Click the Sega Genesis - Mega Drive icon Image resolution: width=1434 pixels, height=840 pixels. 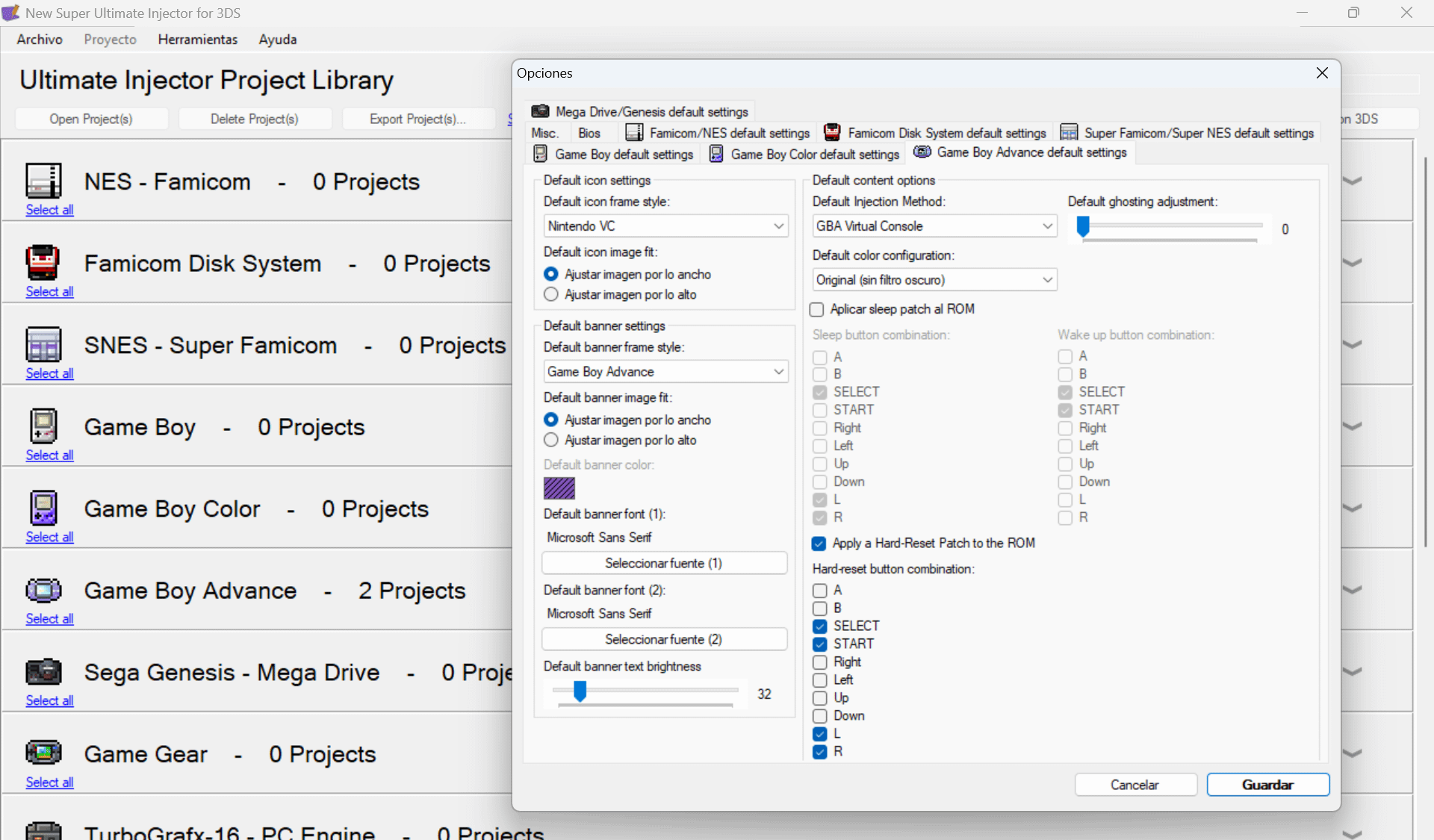[x=43, y=672]
